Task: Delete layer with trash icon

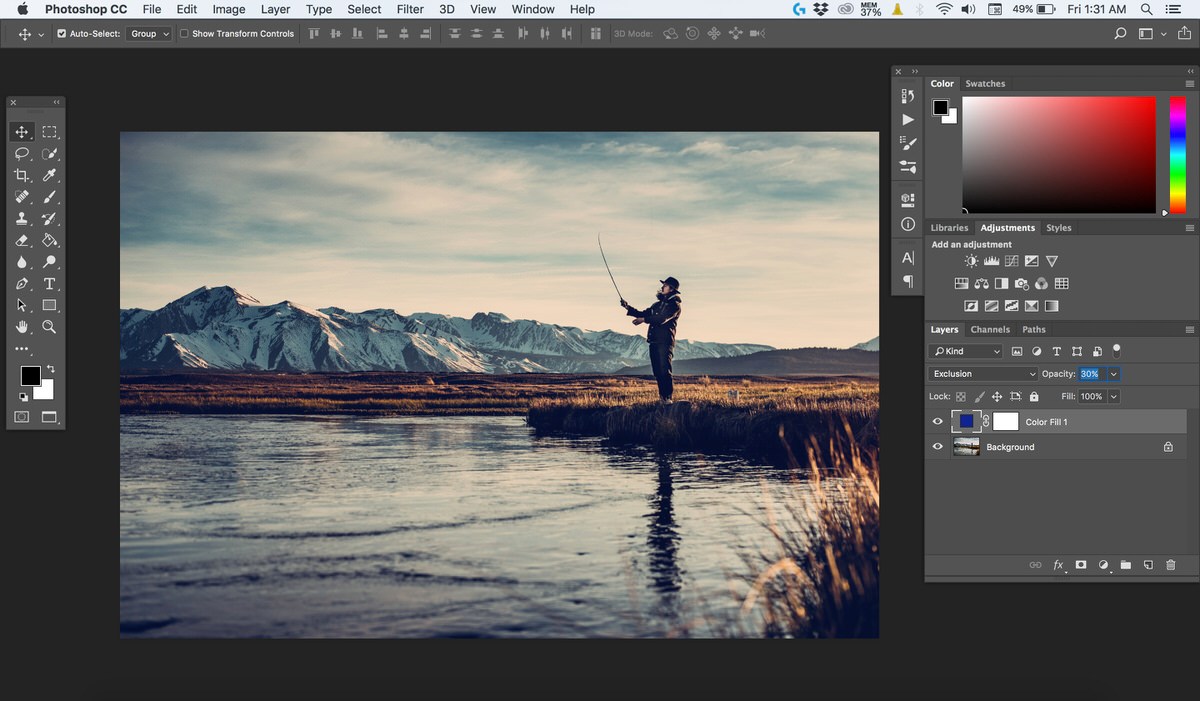Action: click(x=1170, y=565)
